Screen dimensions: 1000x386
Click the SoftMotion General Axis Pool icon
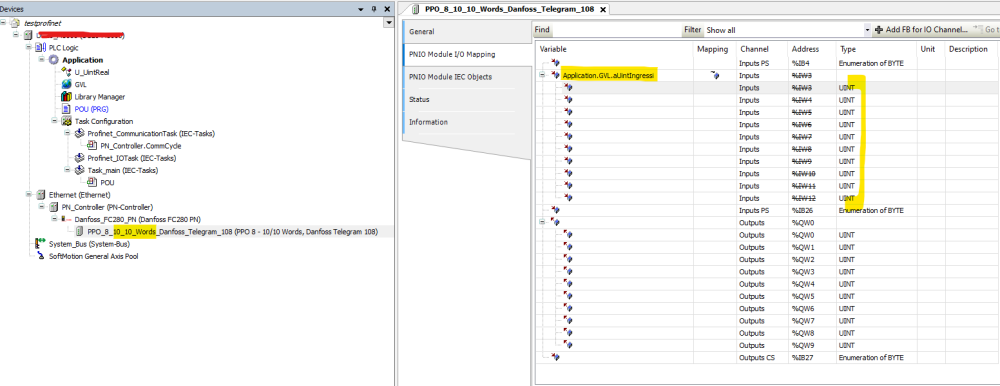pyautogui.click(x=40, y=256)
